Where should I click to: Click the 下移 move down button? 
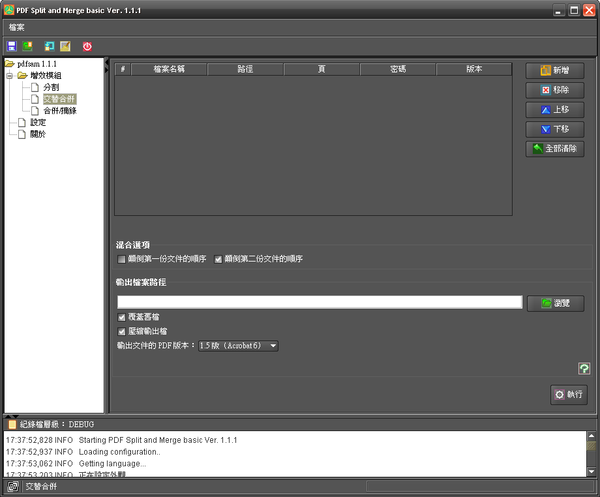pyautogui.click(x=555, y=129)
